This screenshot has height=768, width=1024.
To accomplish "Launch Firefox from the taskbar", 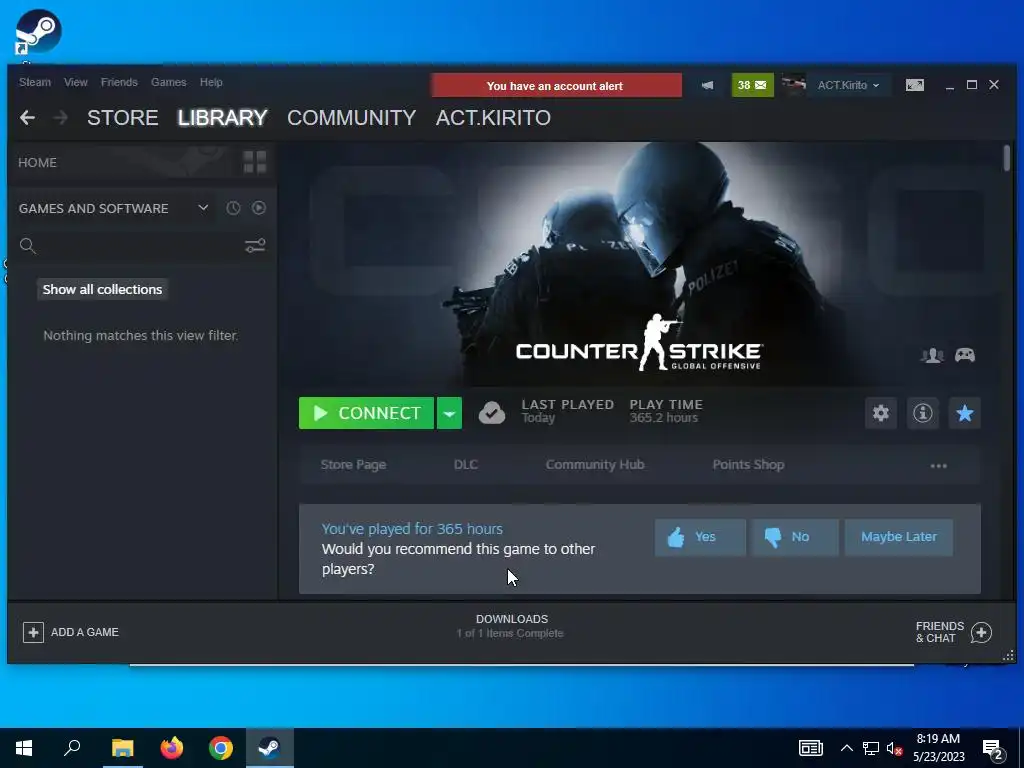I will pos(172,748).
